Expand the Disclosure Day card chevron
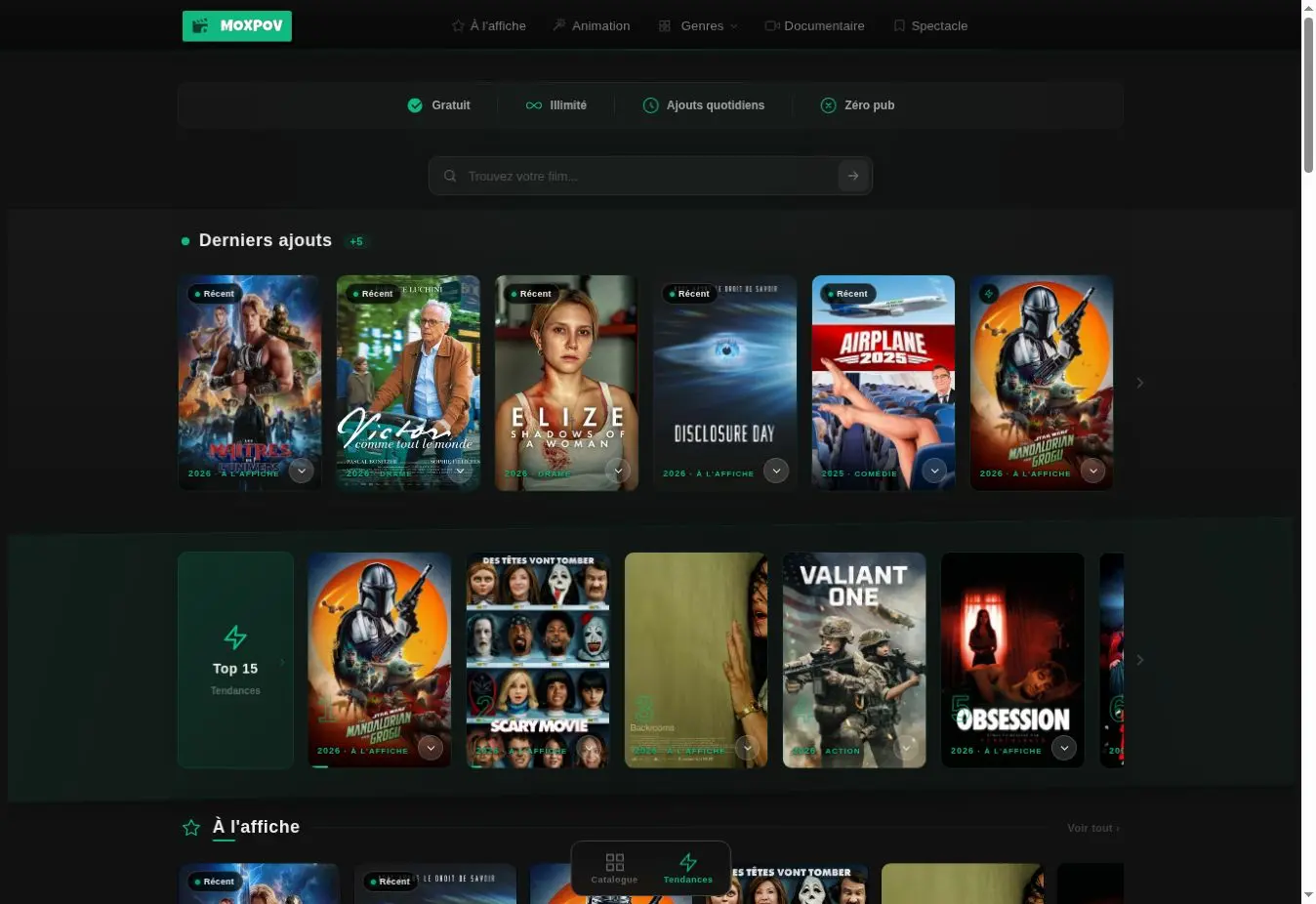The height and width of the screenshot is (904, 1316). (776, 471)
